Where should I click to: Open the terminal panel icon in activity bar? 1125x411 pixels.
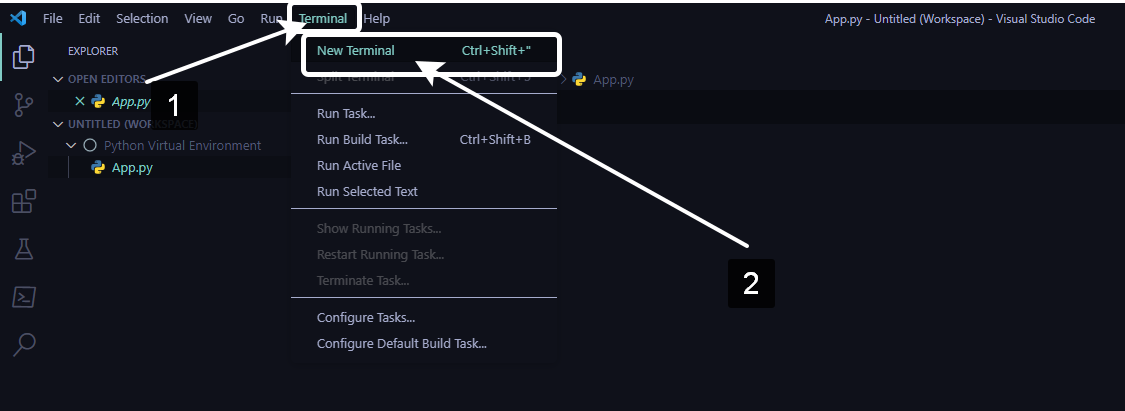pyautogui.click(x=23, y=297)
